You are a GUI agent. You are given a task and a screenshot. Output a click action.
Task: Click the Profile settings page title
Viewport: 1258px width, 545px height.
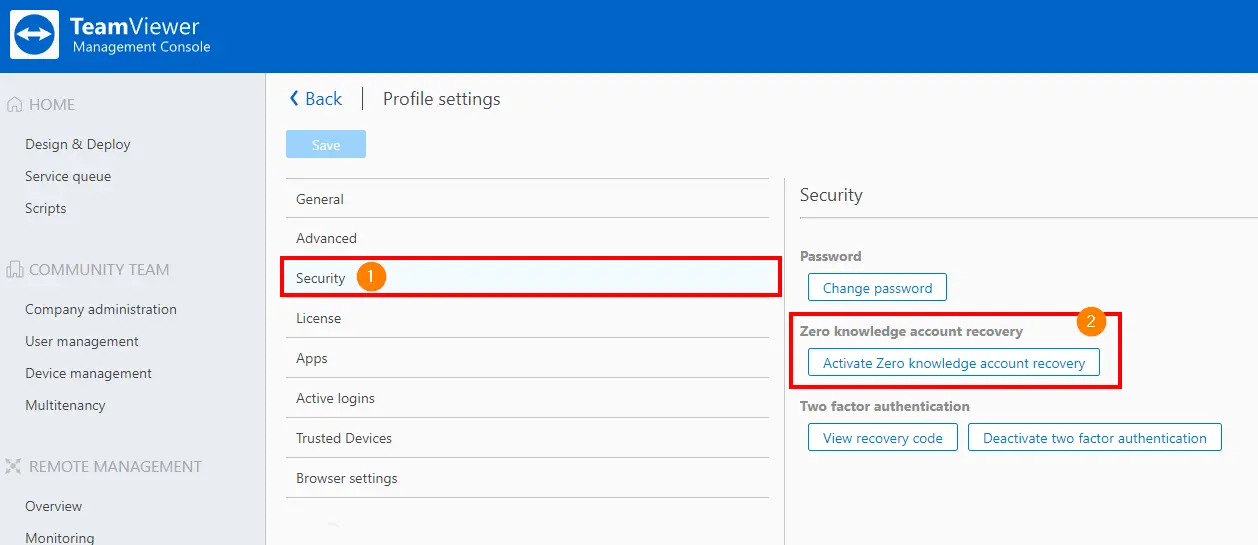[442, 98]
